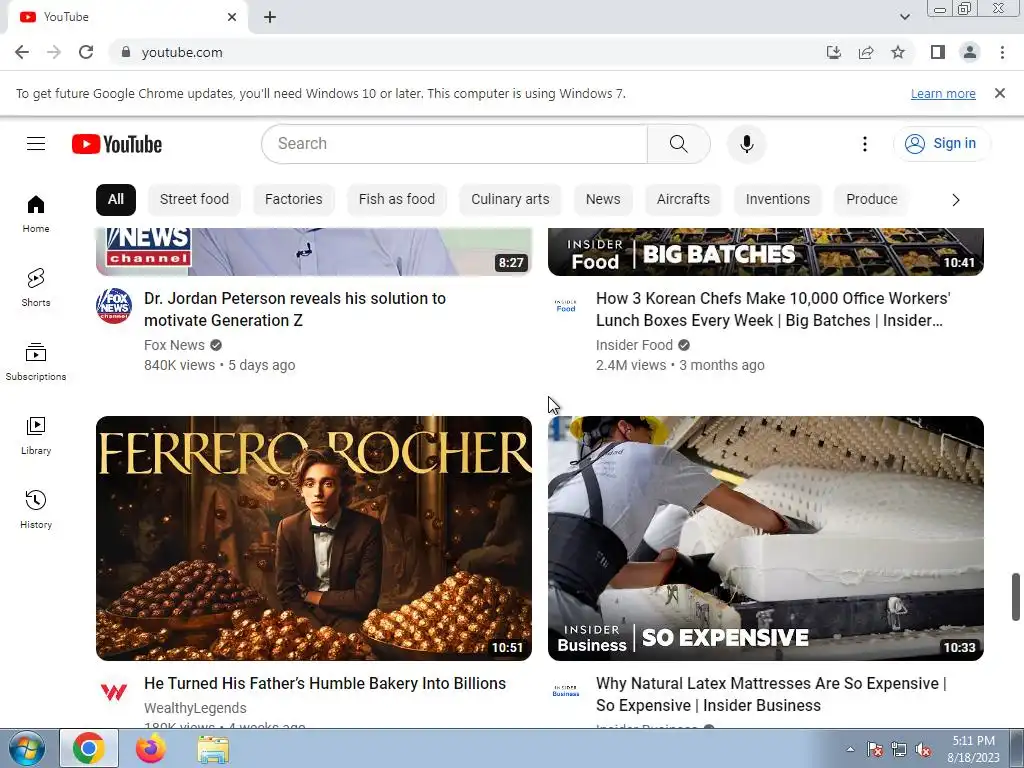Open Shorts in the sidebar
Image resolution: width=1024 pixels, height=768 pixels.
pyautogui.click(x=36, y=287)
